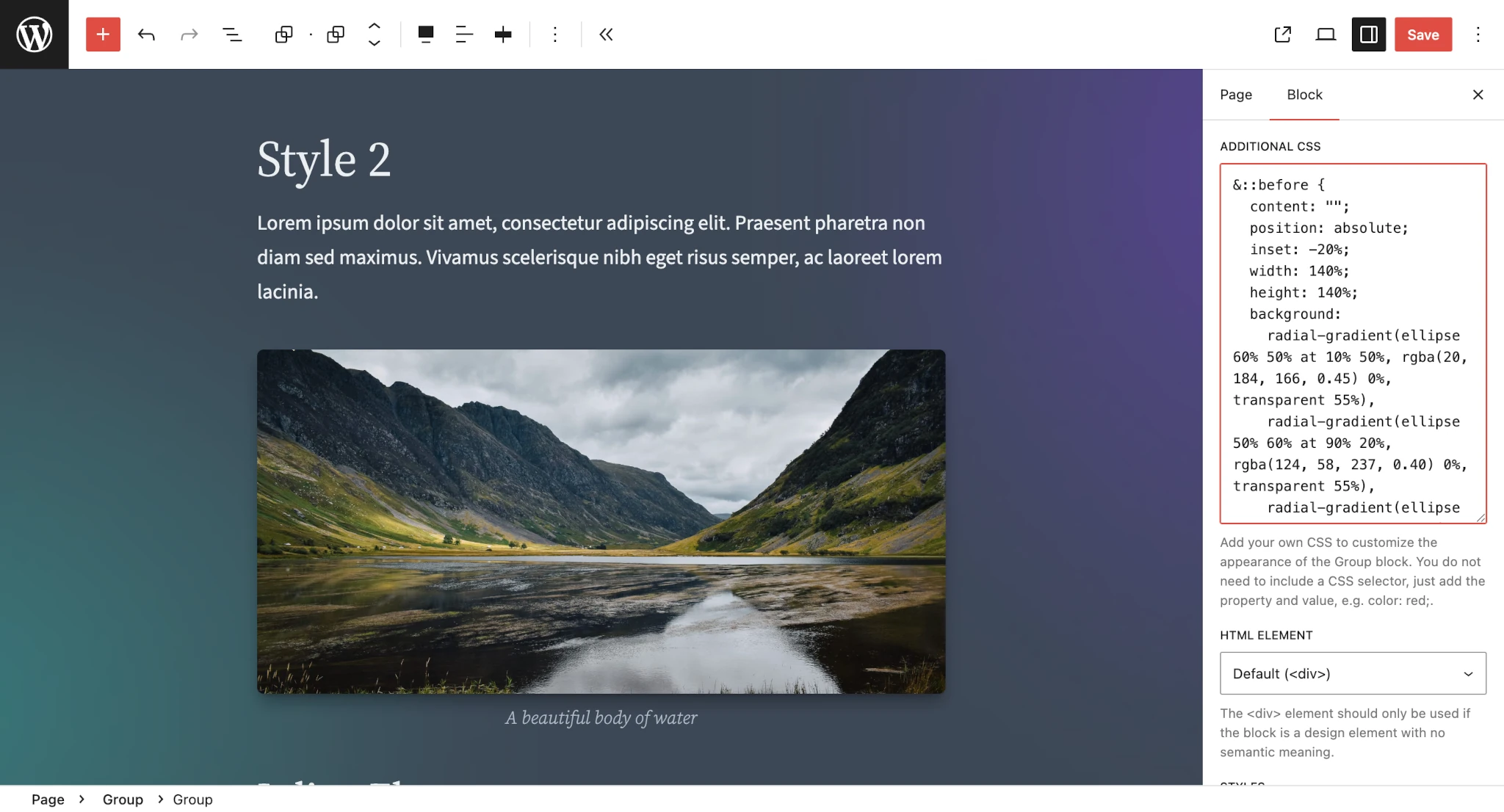Toggle the Settings sidebar panel icon
The width and height of the screenshot is (1504, 812).
tap(1367, 35)
